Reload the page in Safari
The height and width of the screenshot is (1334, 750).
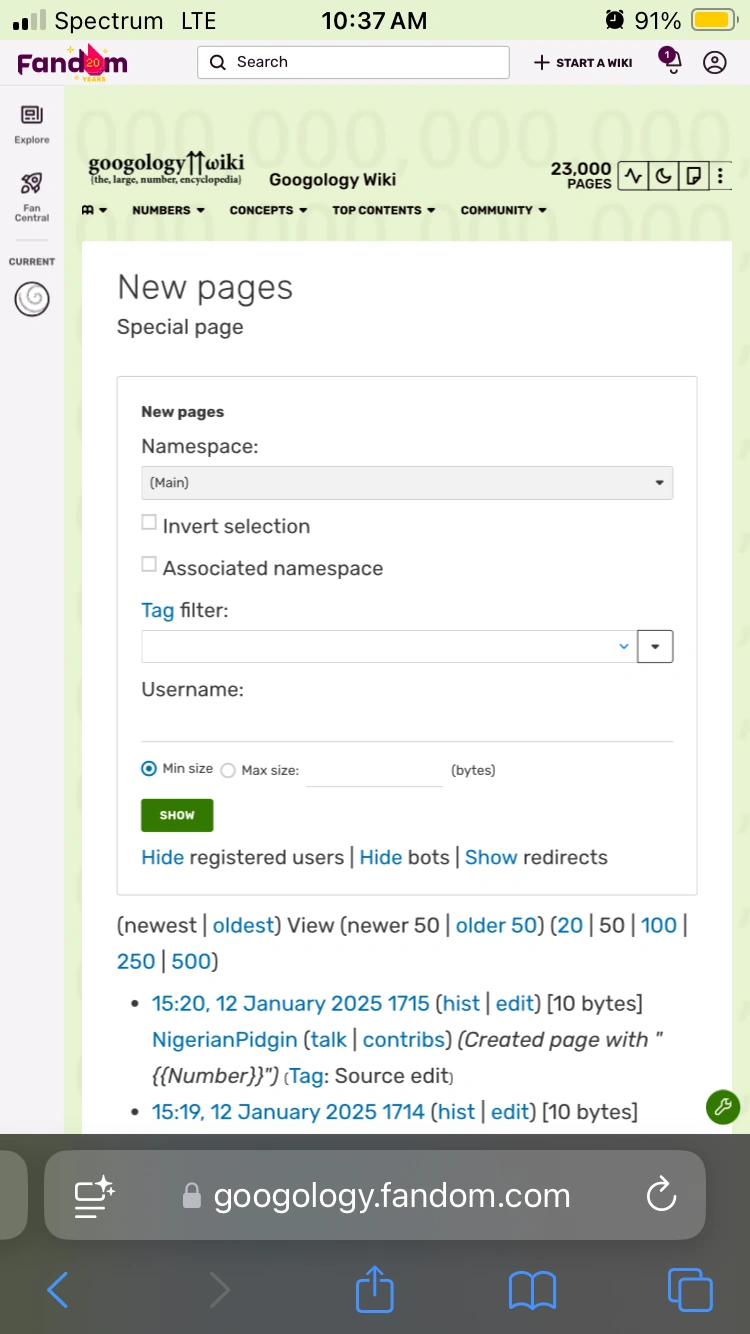pos(661,1195)
